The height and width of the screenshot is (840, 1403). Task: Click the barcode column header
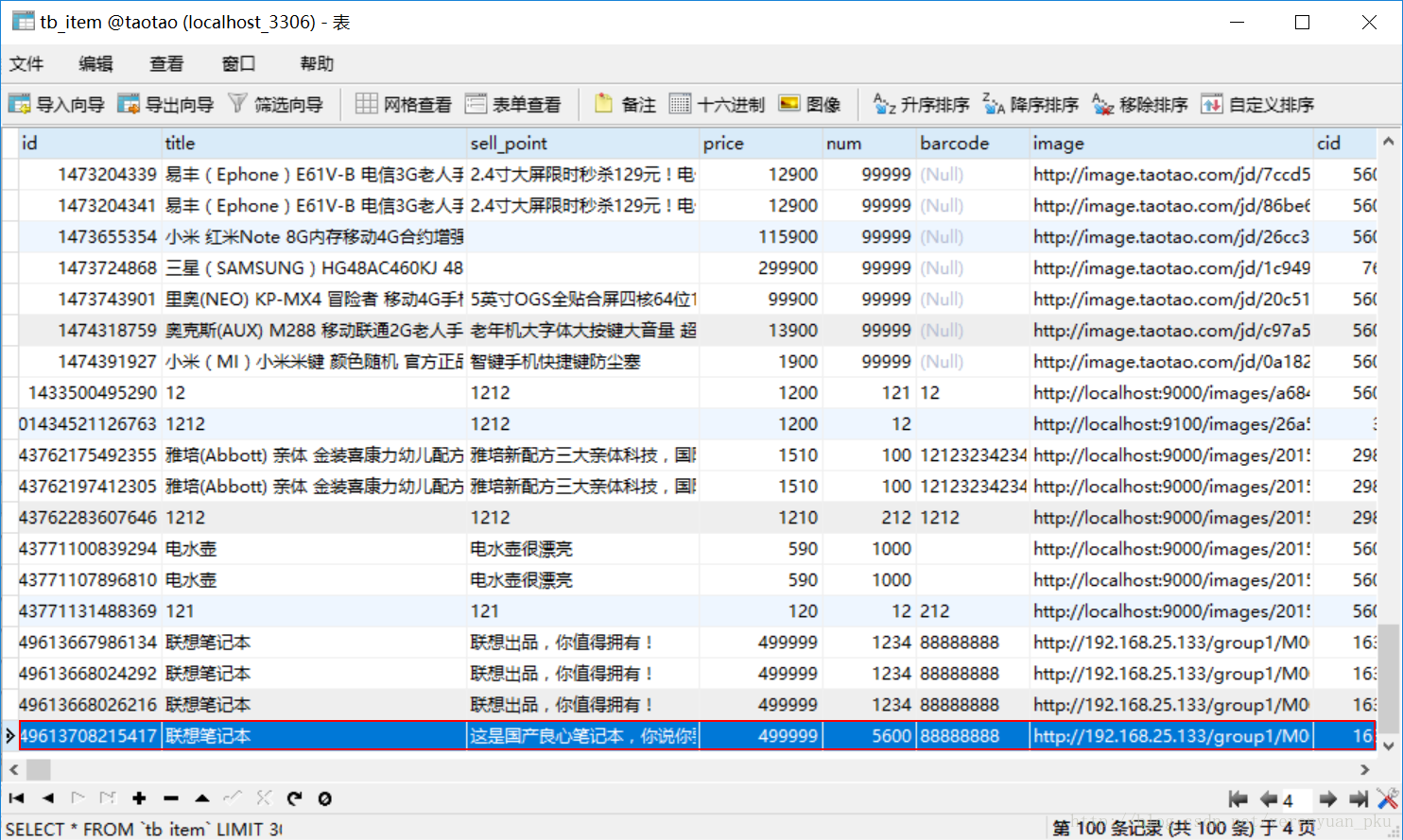click(x=973, y=143)
